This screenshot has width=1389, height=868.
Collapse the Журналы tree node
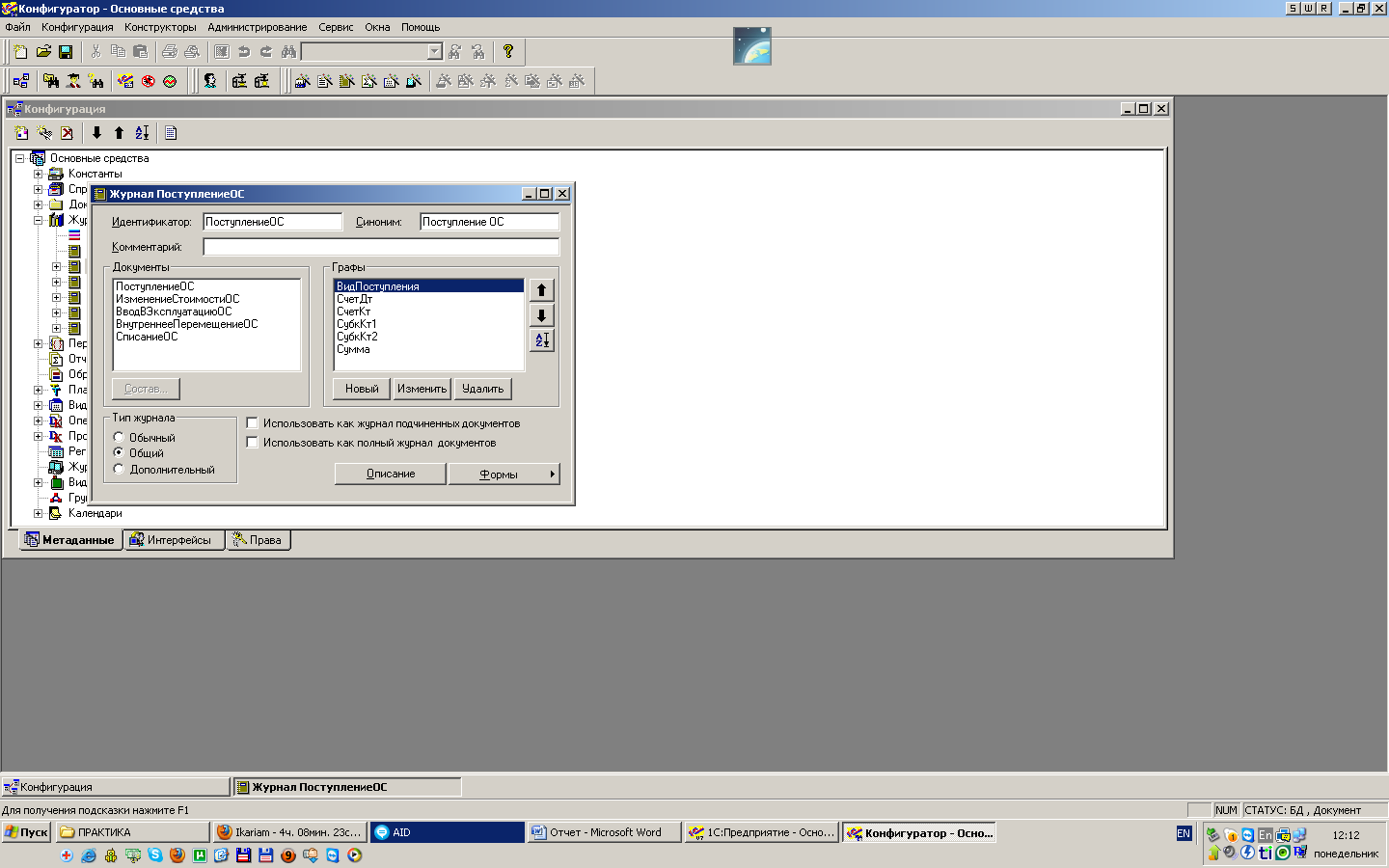(x=38, y=220)
